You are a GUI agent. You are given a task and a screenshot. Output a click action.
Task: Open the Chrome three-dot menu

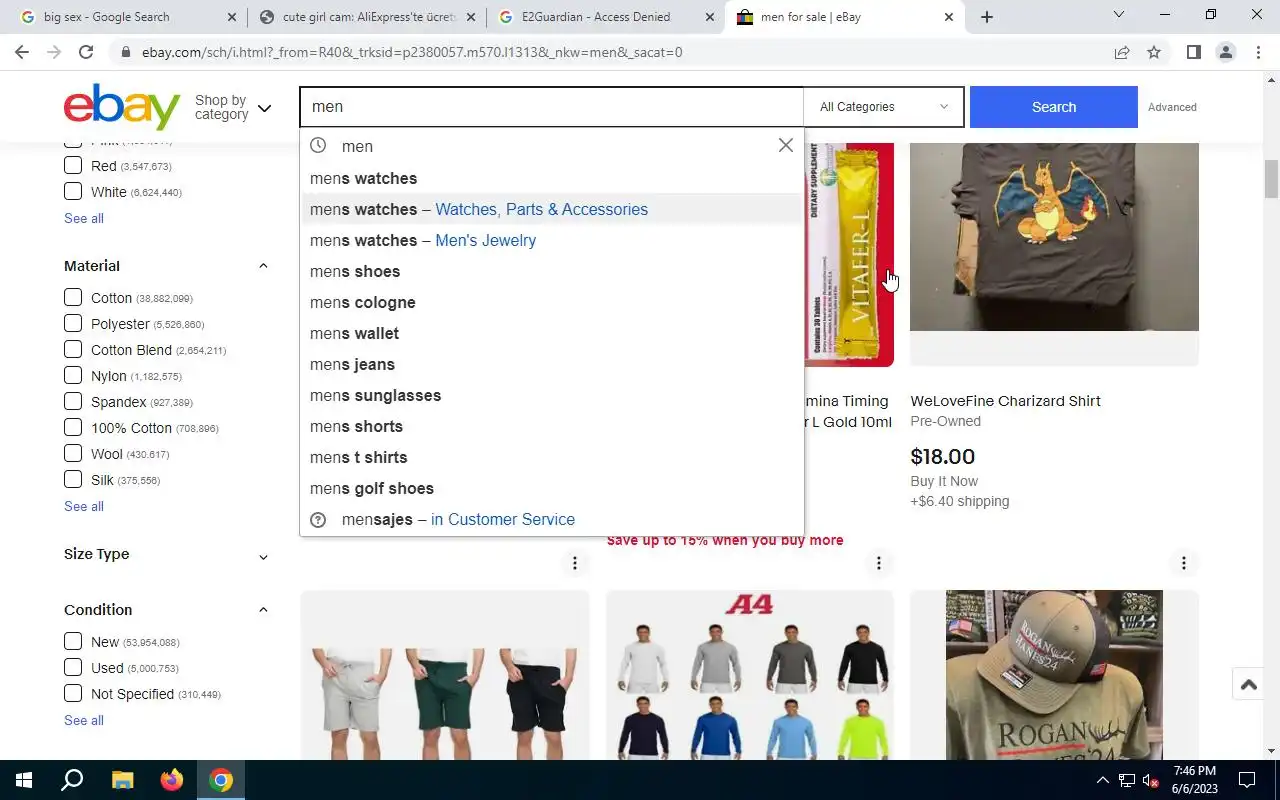1257,52
